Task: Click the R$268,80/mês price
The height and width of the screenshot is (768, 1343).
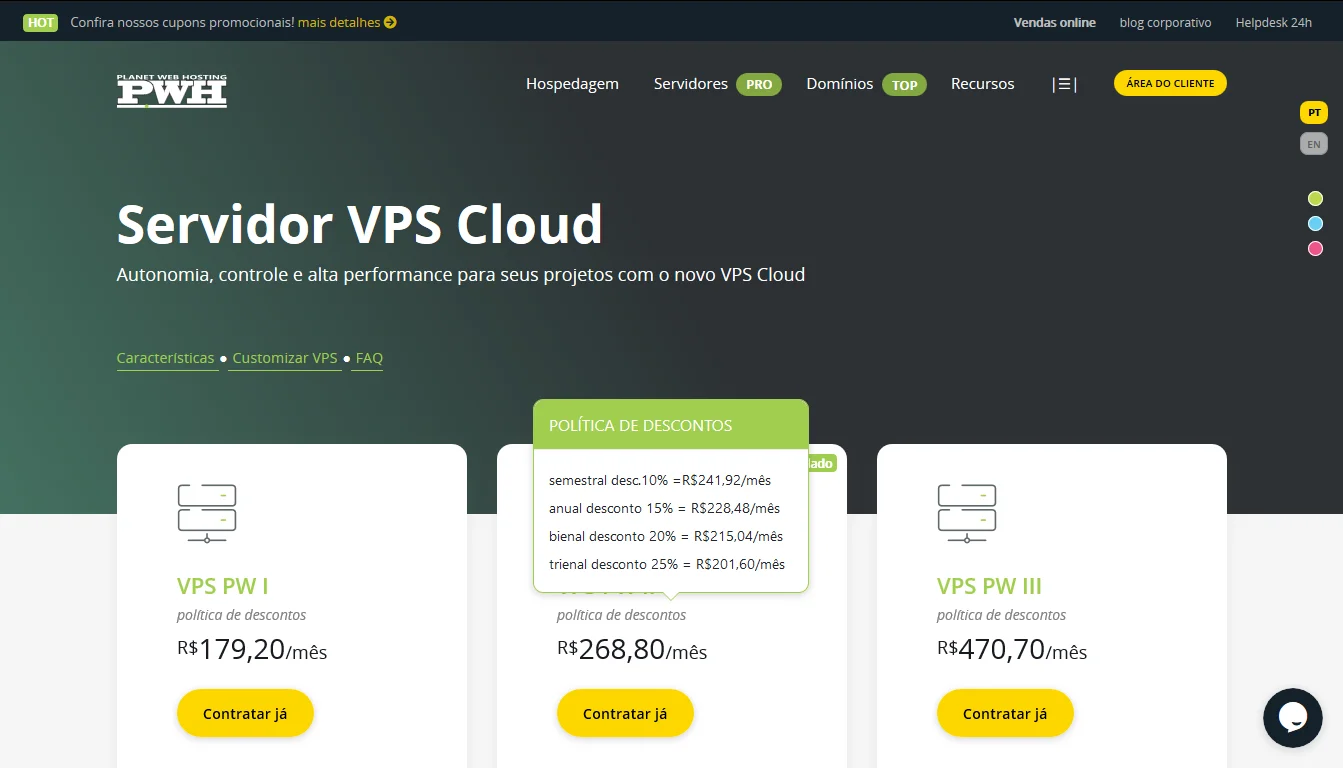Action: coord(632,650)
